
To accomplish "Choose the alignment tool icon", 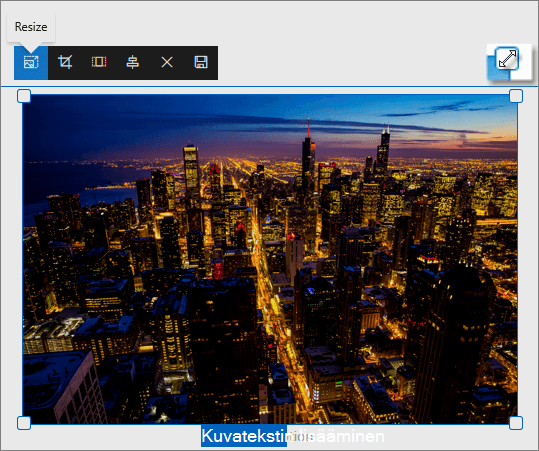I will coord(133,63).
